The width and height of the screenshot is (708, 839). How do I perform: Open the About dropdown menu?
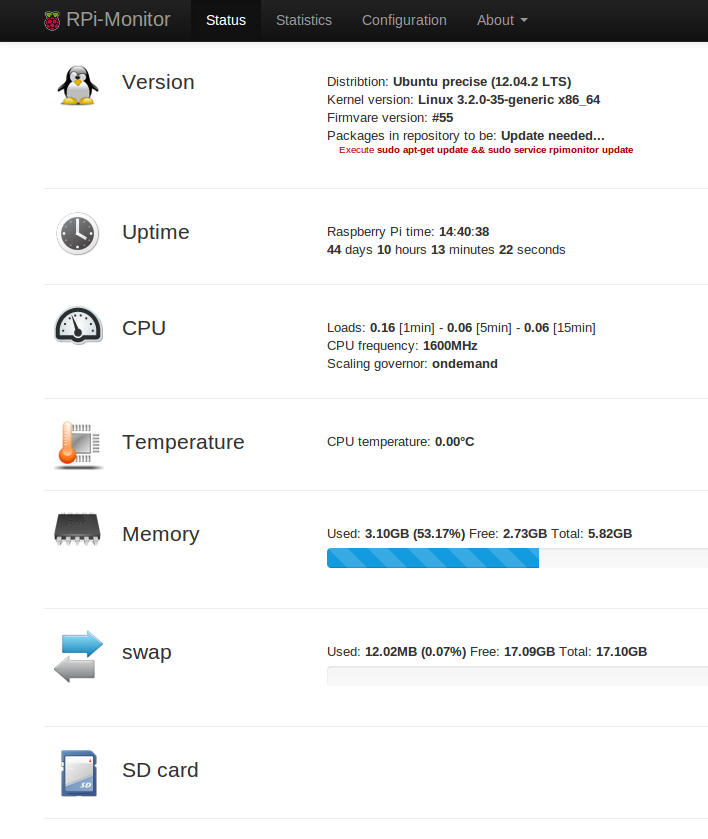click(x=501, y=20)
